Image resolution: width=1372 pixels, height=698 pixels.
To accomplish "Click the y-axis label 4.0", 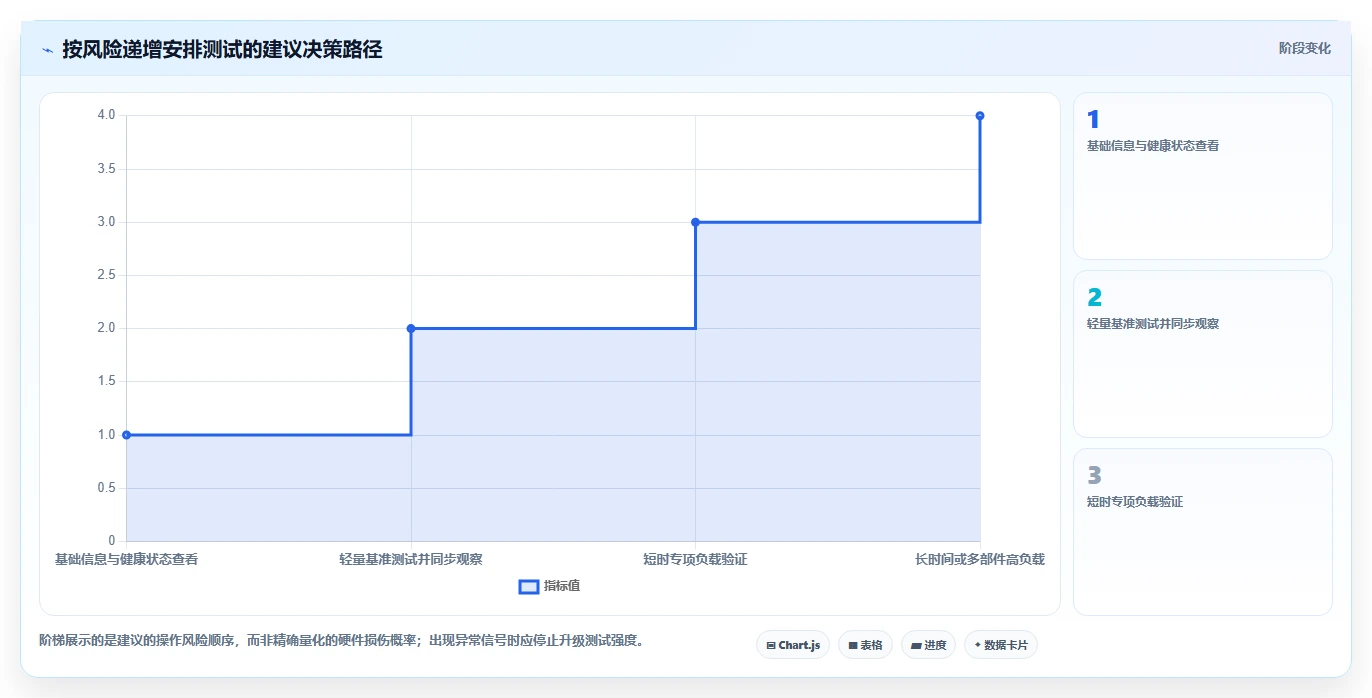I will pyautogui.click(x=106, y=115).
